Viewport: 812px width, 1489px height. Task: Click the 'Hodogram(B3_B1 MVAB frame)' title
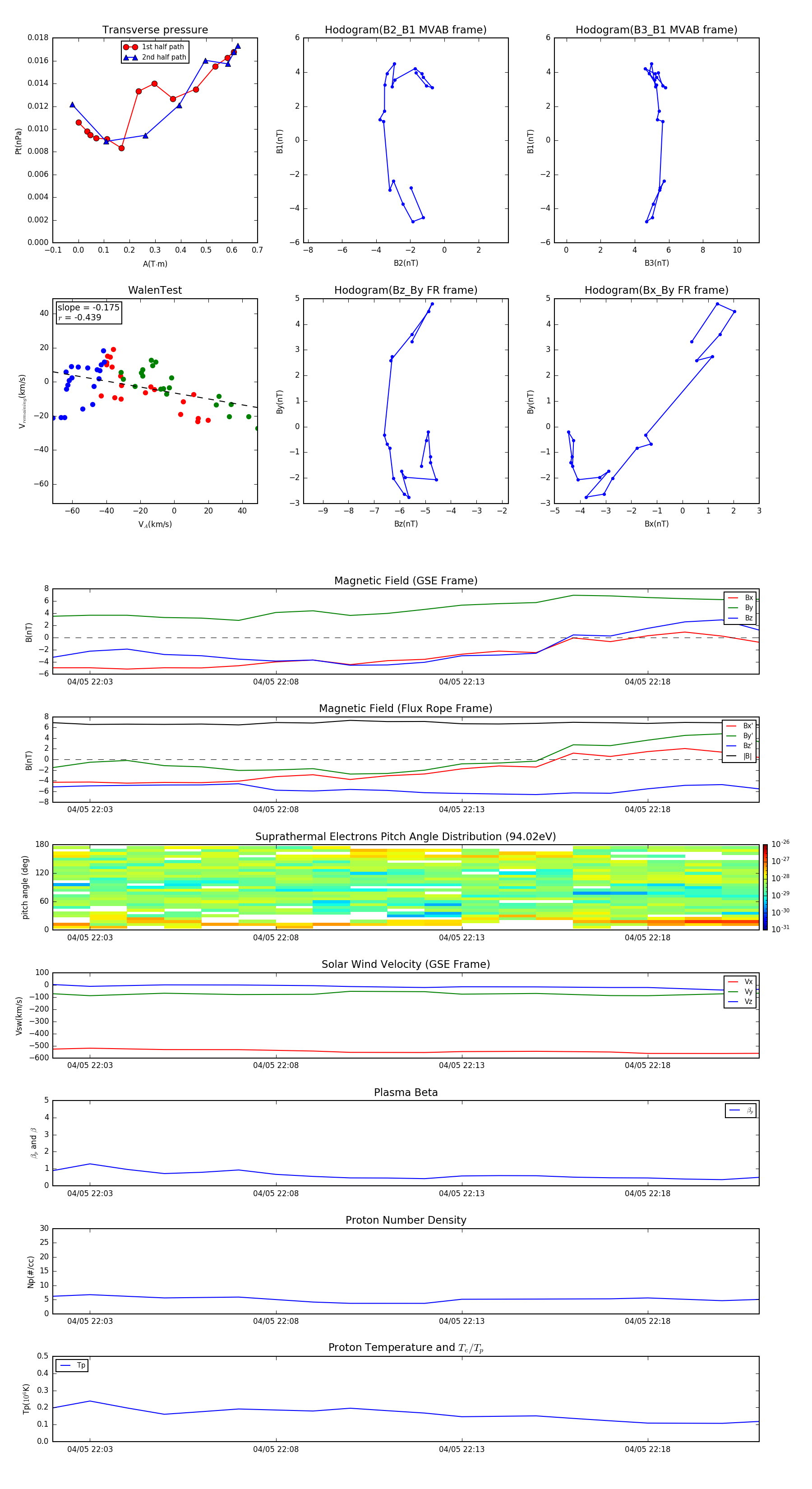(656, 29)
